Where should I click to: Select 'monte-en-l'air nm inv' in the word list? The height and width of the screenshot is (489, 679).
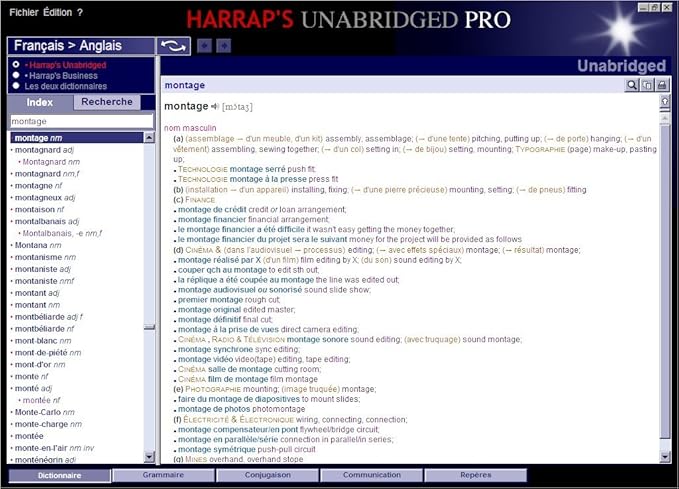(x=54, y=447)
